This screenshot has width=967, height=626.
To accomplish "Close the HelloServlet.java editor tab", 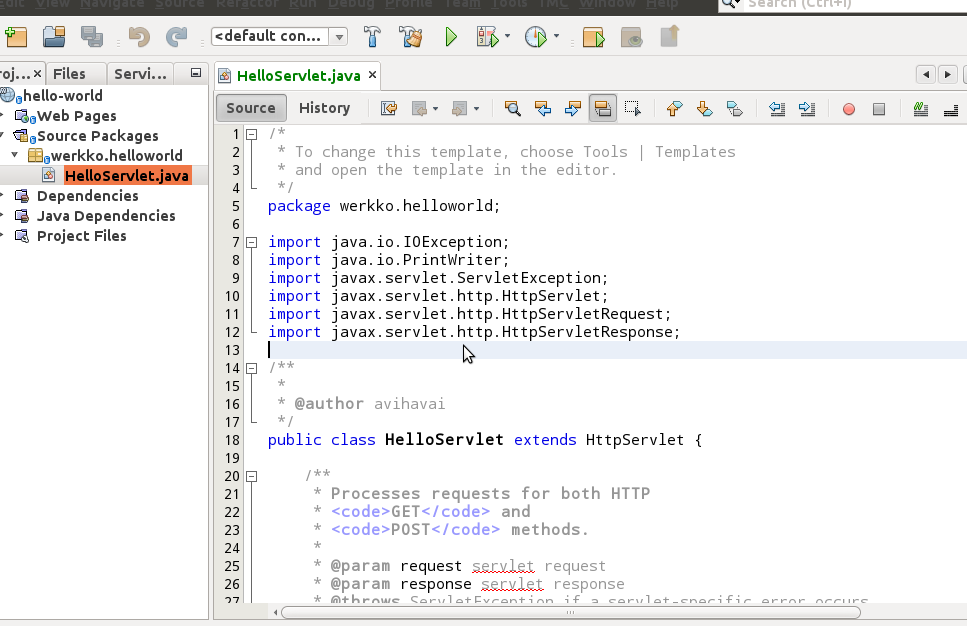I will click(372, 75).
